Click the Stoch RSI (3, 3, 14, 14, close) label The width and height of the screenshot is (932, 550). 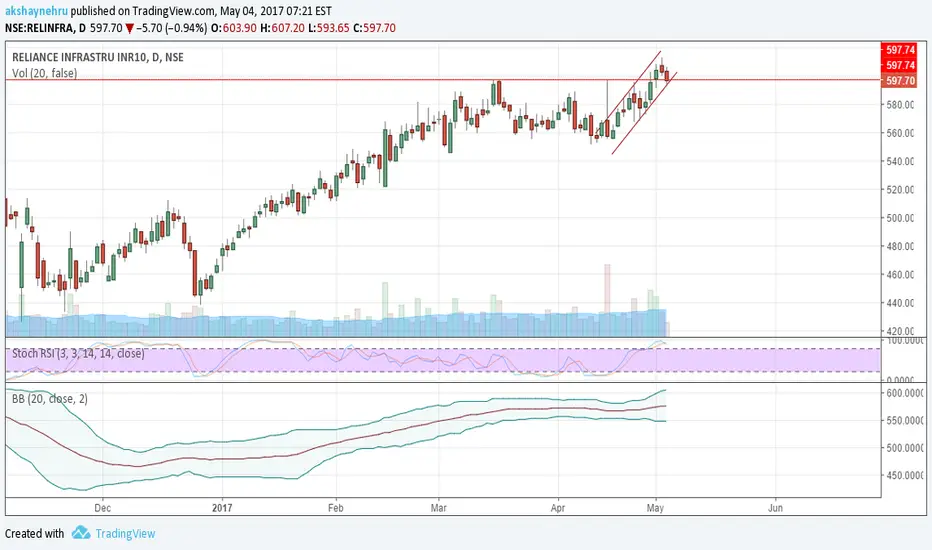78,353
